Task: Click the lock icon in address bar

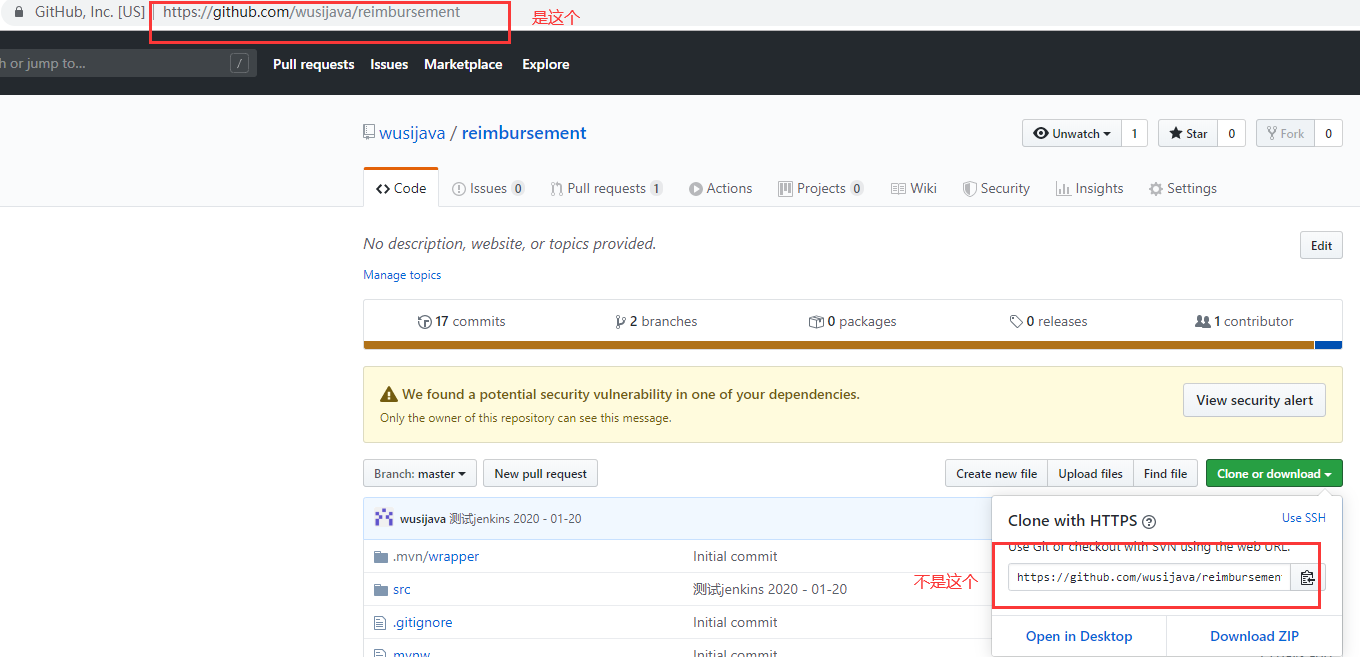Action: pos(18,13)
